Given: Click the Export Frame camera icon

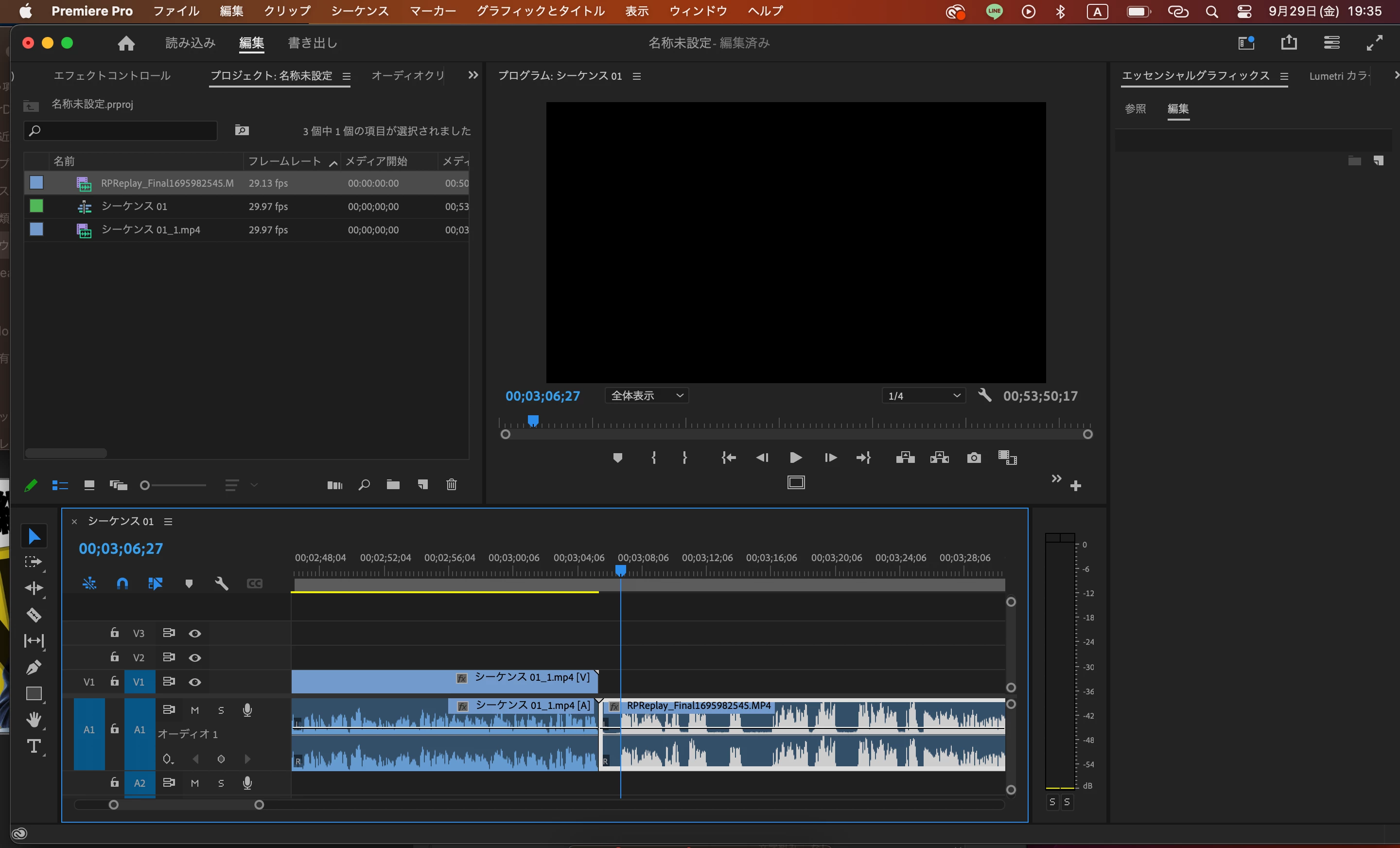Looking at the screenshot, I should (x=973, y=458).
